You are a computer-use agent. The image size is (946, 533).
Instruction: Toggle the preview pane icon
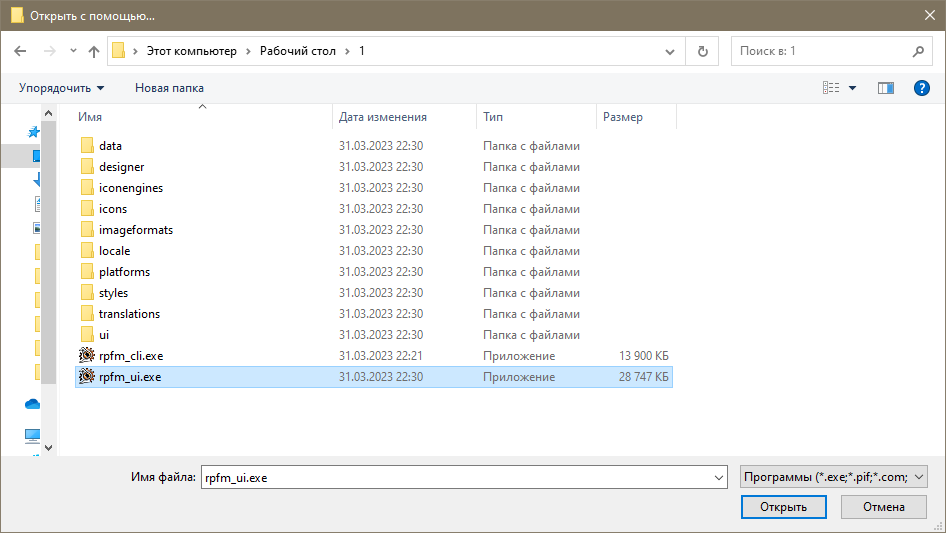885,88
